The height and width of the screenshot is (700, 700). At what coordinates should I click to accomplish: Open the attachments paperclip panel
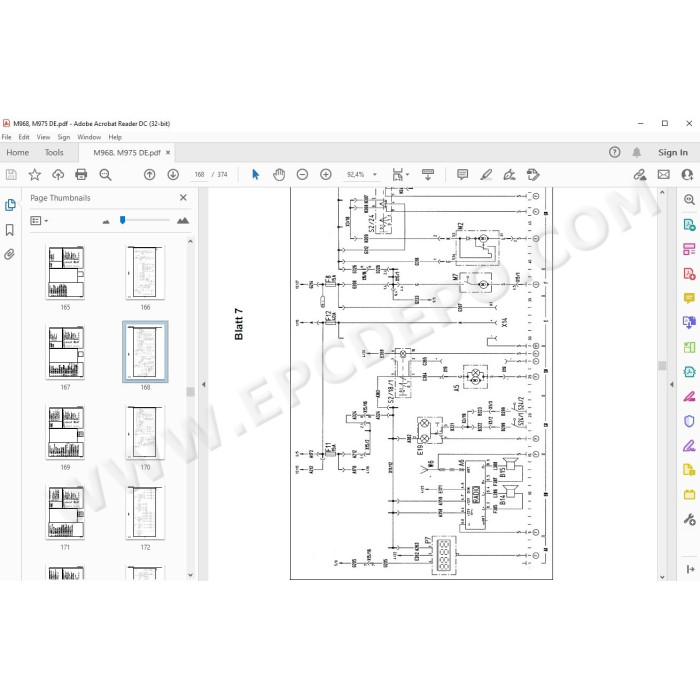click(9, 254)
